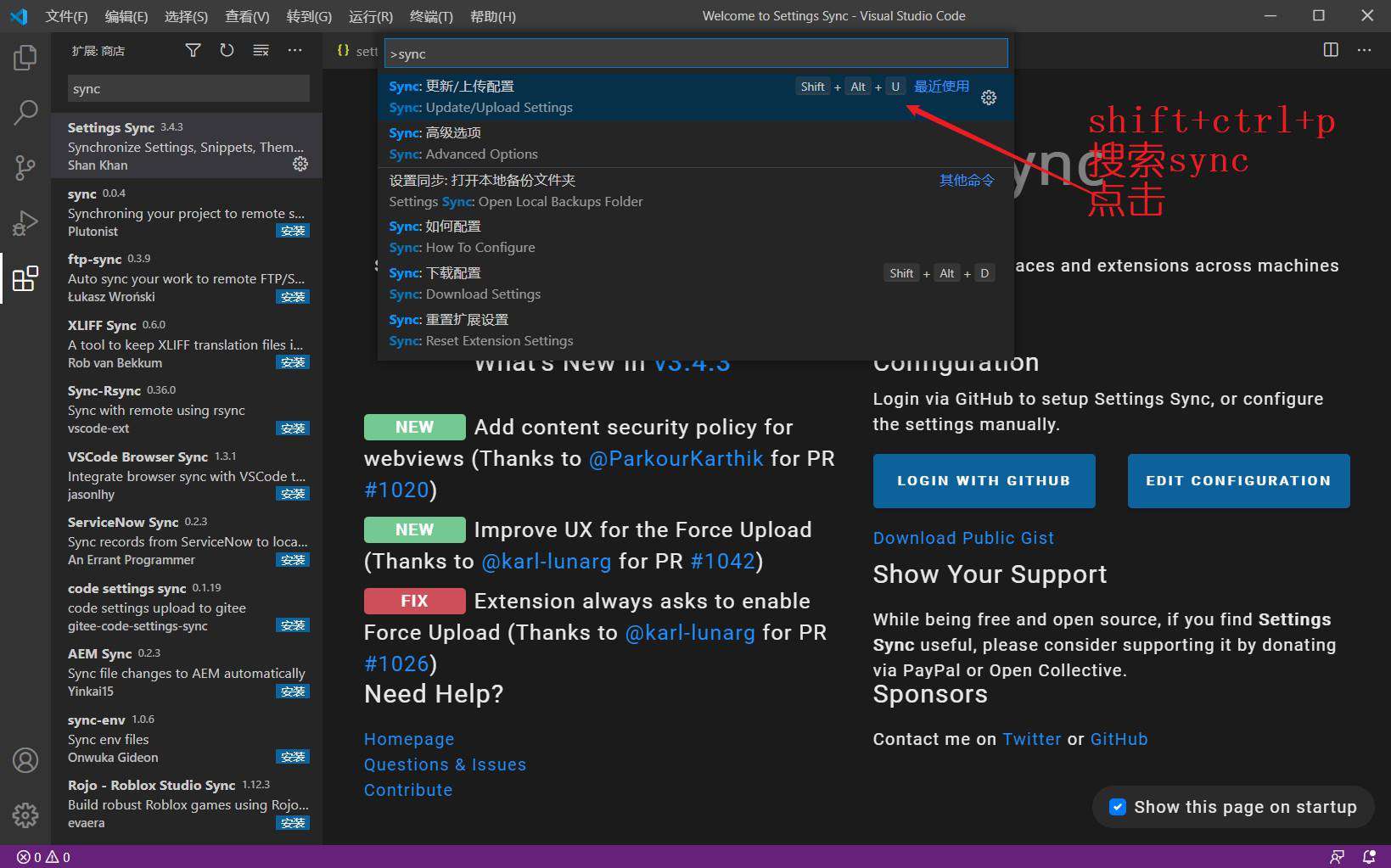Install Rojo - Roblox Studio Sync extension
Screen dimensions: 1391x868
(x=293, y=823)
